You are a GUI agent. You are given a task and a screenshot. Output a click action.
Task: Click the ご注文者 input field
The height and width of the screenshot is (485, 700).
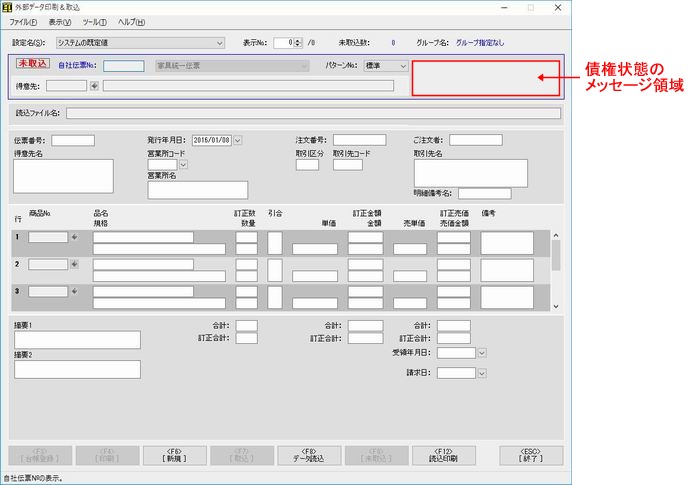tap(476, 140)
